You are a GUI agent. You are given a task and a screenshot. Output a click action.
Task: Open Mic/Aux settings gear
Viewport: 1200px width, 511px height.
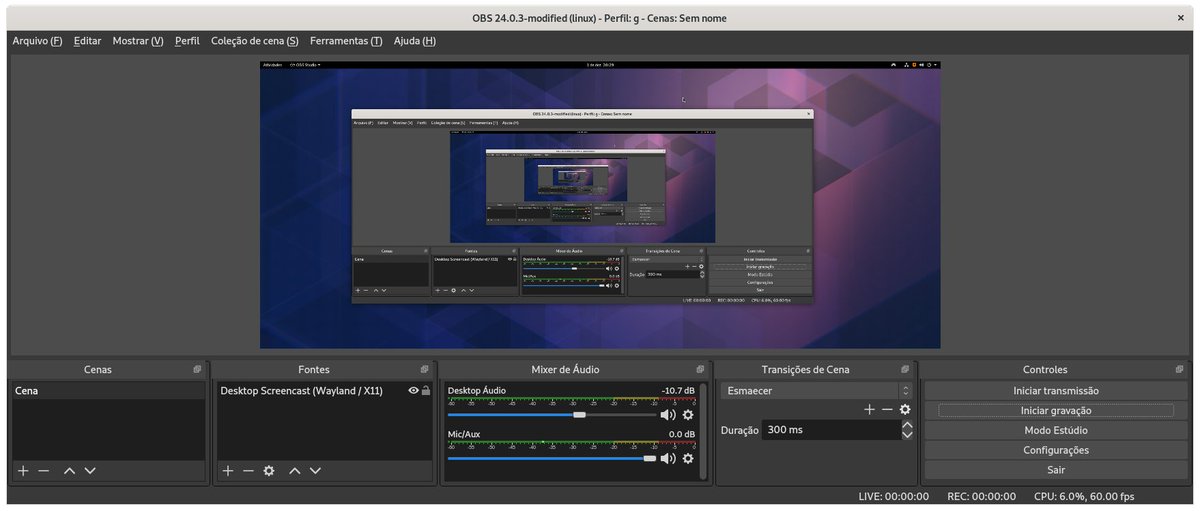688,458
